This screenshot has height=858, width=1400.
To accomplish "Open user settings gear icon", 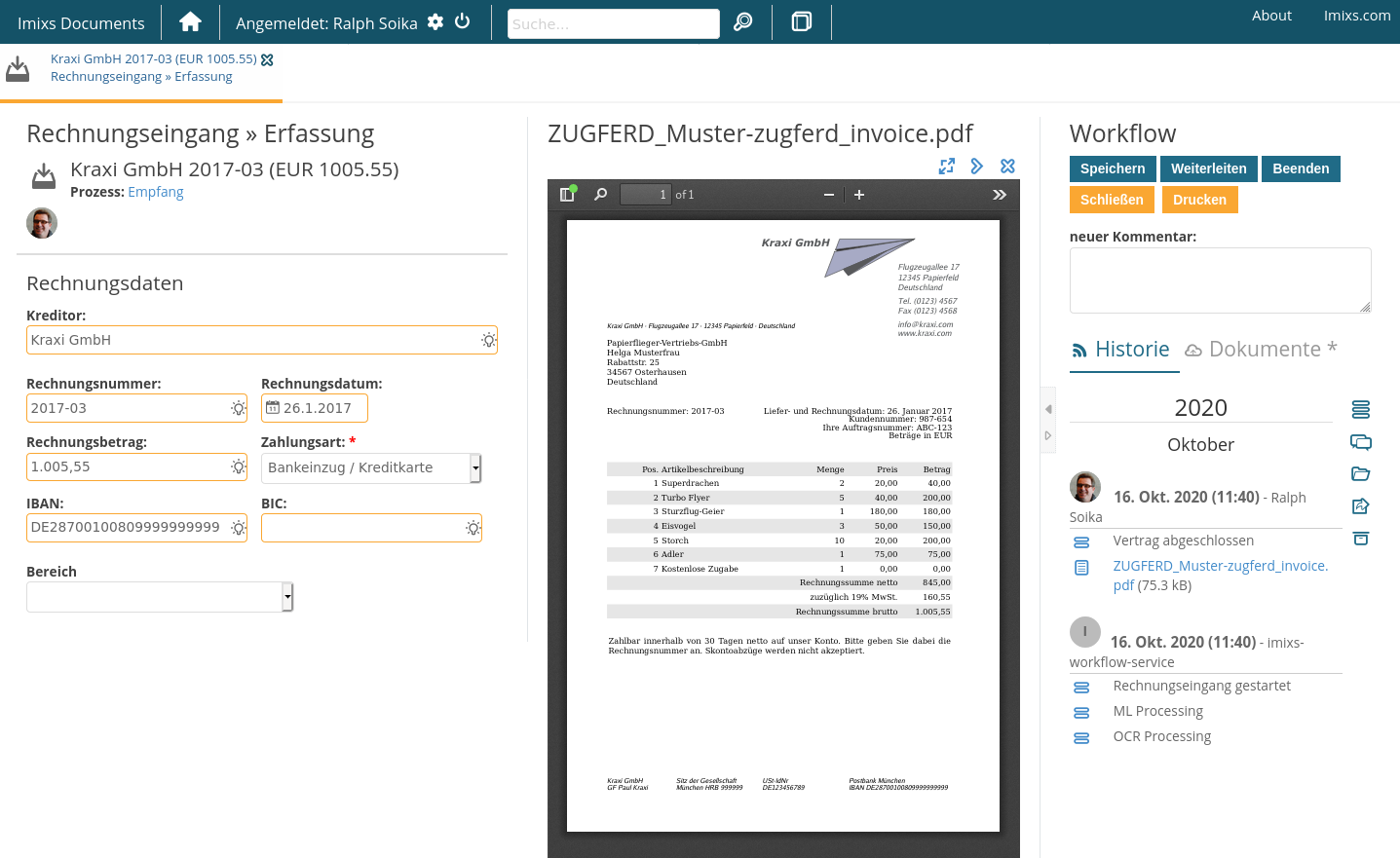I will click(x=435, y=21).
